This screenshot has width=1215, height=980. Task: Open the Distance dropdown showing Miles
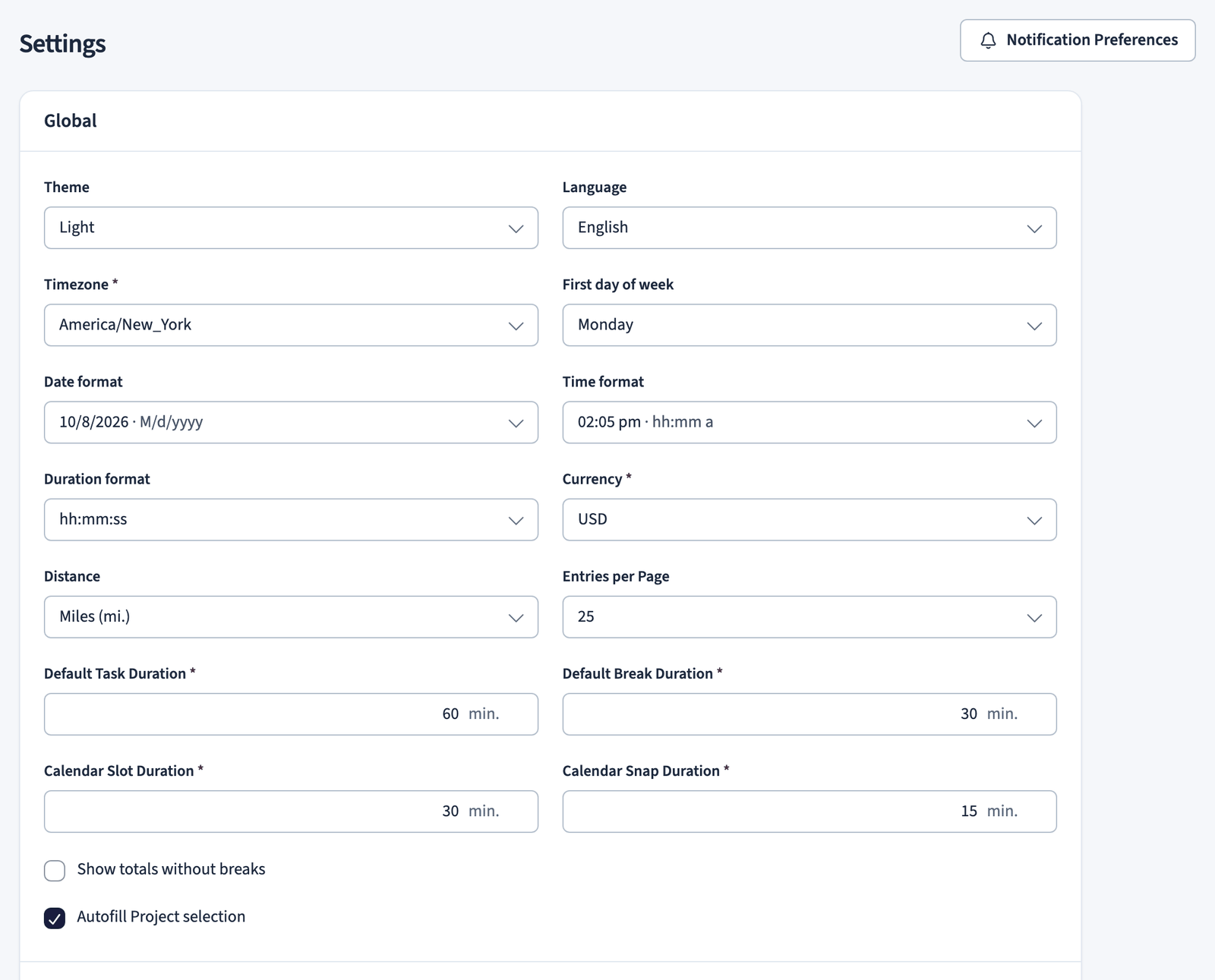291,616
